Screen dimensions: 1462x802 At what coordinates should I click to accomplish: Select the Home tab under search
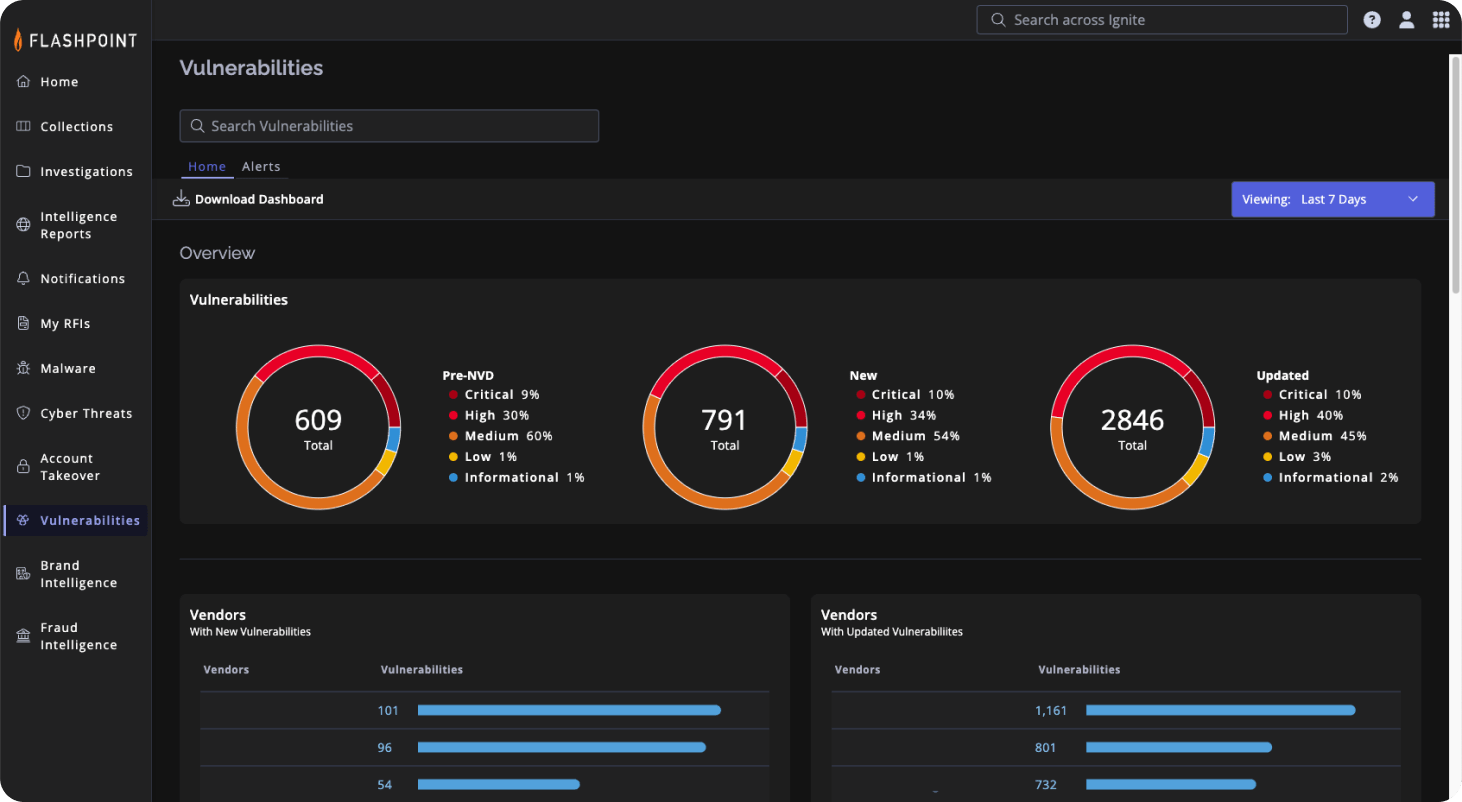coord(207,166)
